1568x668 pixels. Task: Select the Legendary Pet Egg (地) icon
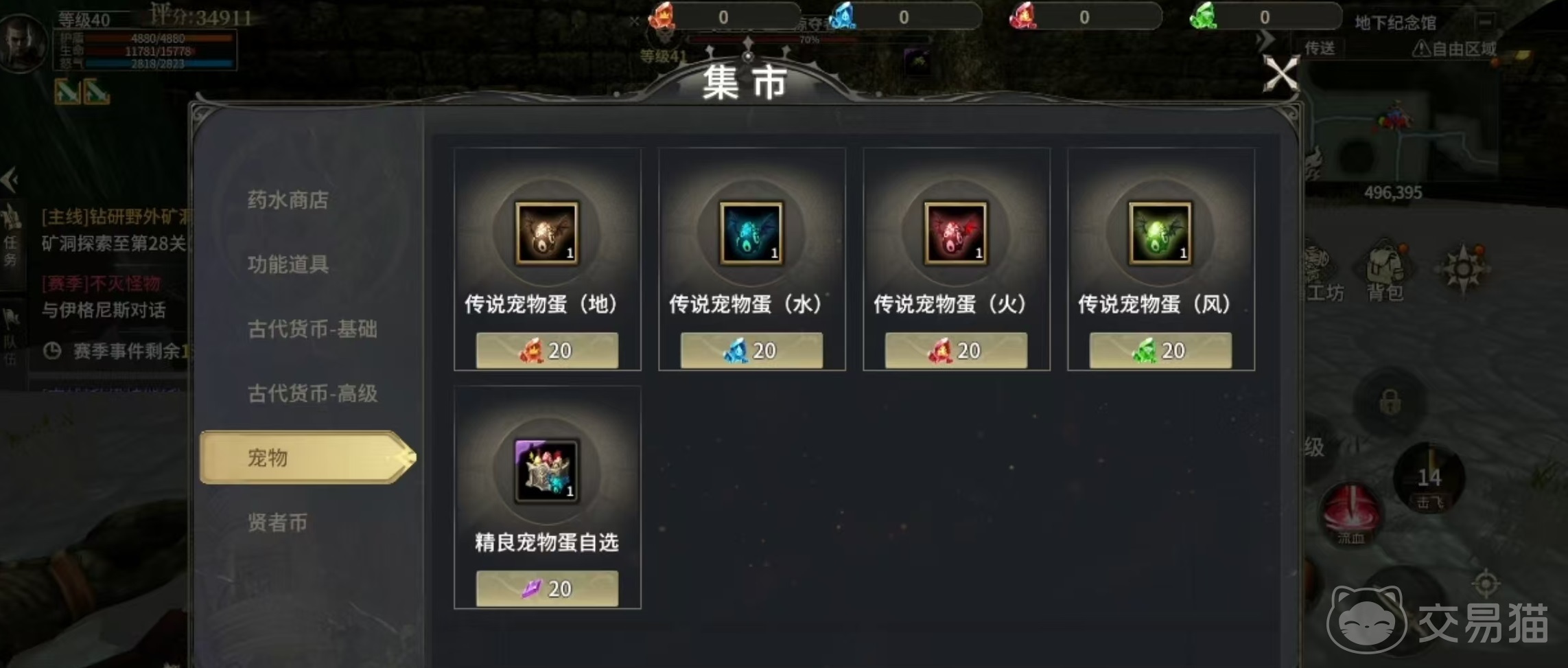(547, 233)
